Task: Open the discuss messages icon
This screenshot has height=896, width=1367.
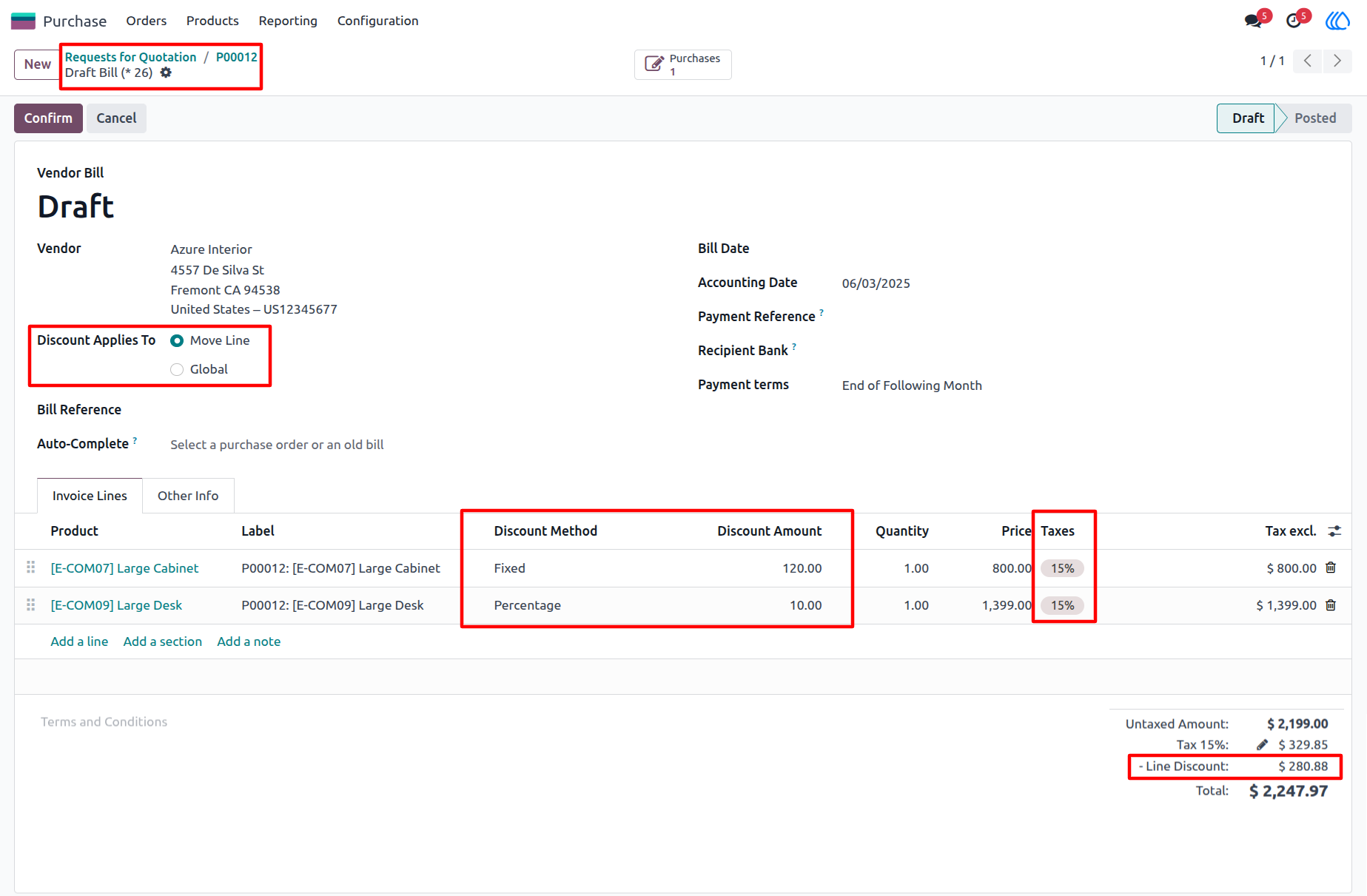Action: [1253, 21]
